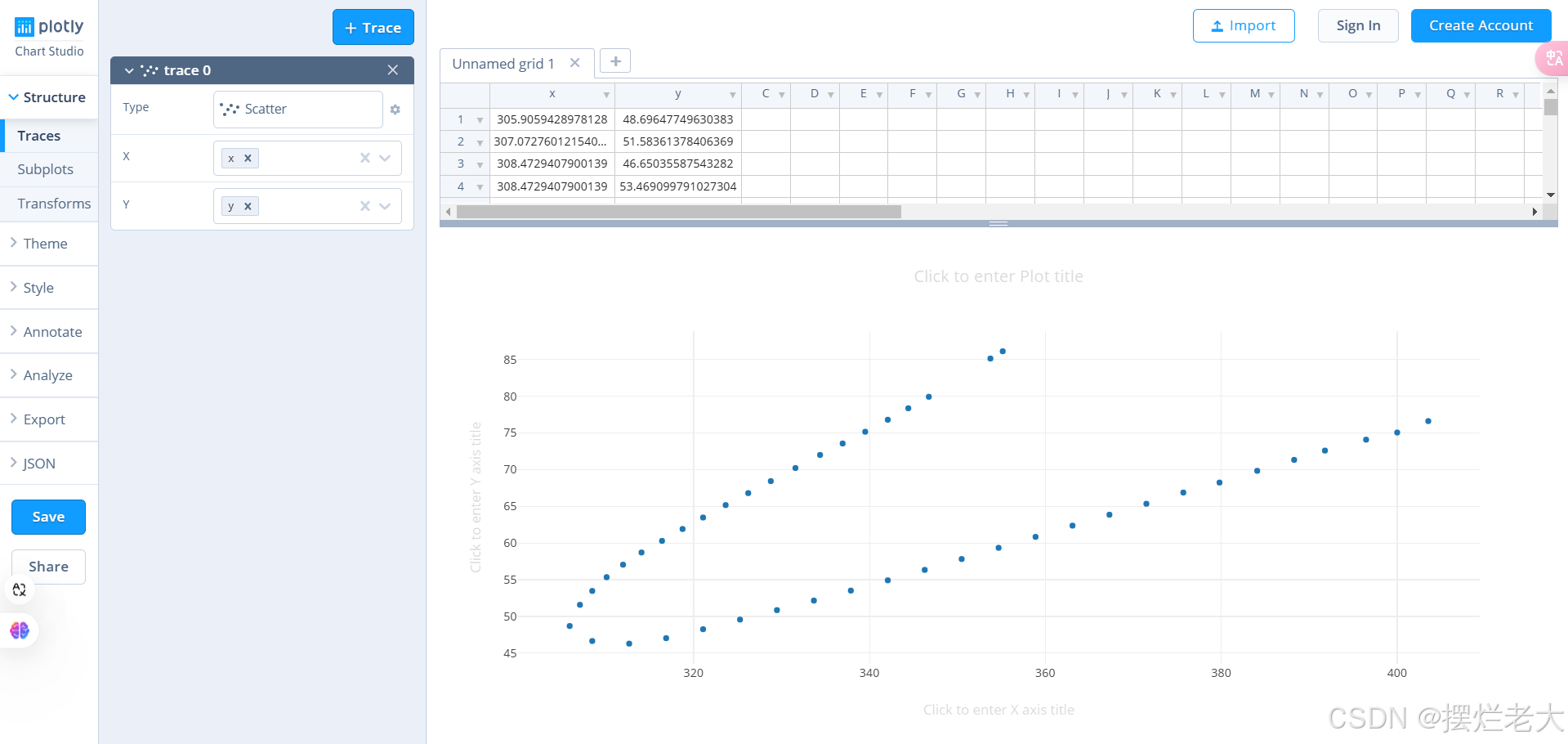Screen dimensions: 1568x744
Task: Open row 3 menu arrow
Action: coord(480,164)
